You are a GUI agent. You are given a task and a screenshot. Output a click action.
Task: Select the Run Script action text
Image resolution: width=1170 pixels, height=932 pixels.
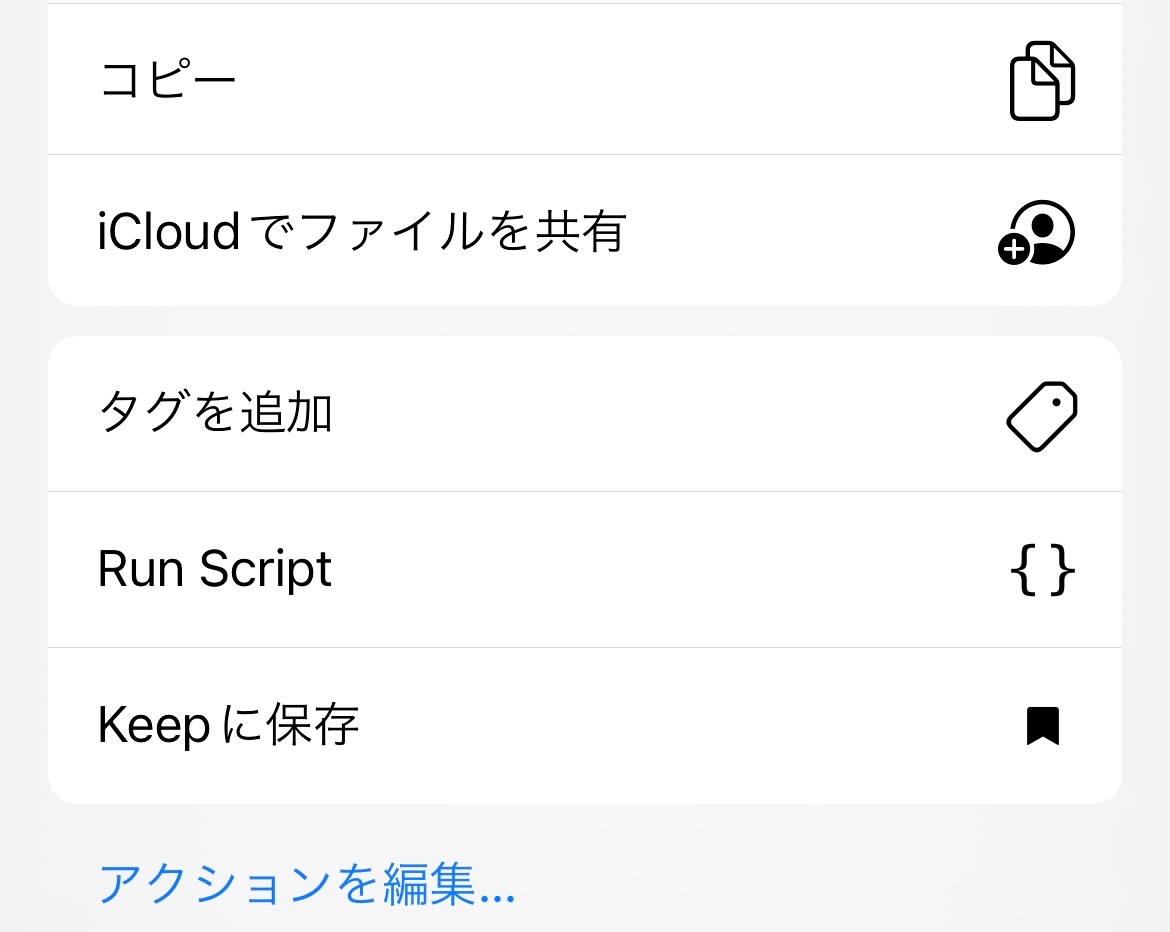[x=214, y=570]
